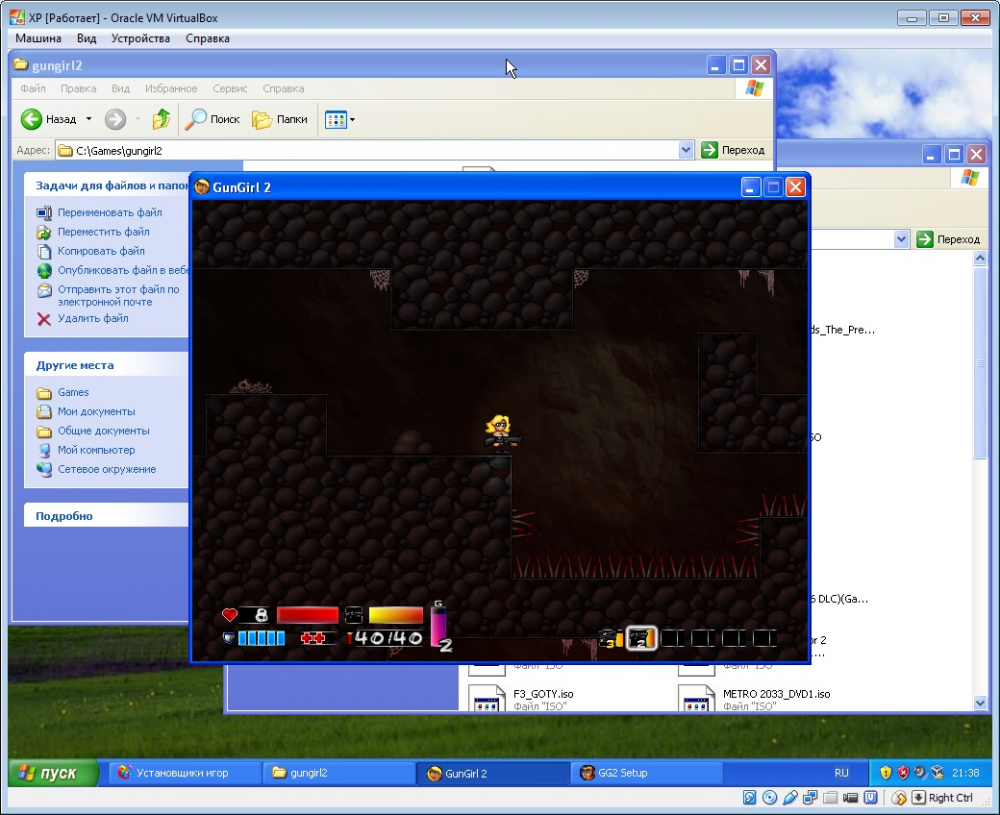Screen dimensions: 1000x815
Task: Open the Машина menu in VirtualBox
Action: click(38, 38)
